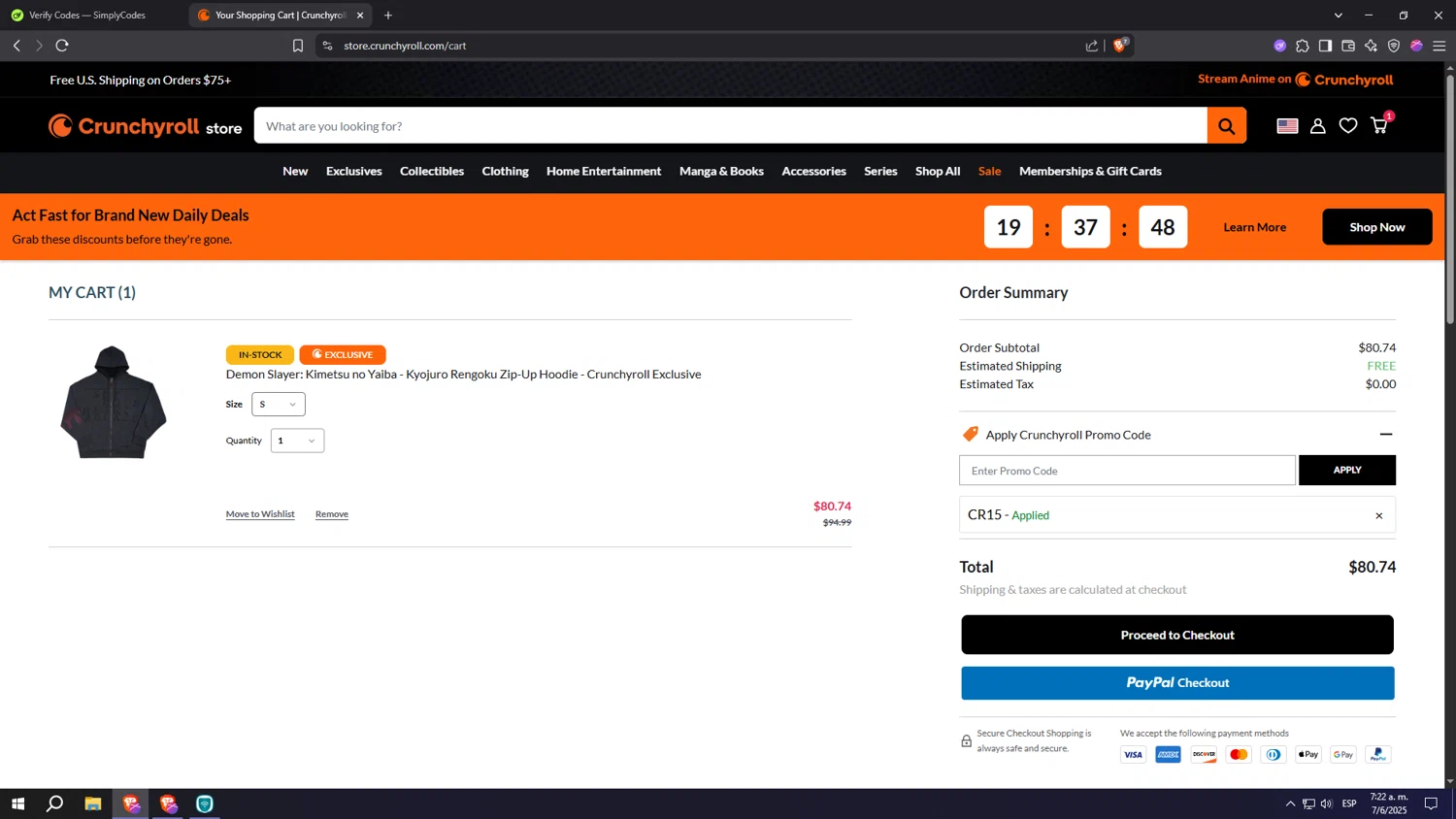Click the share page icon in address bar
This screenshot has height=819, width=1456.
1092,46
